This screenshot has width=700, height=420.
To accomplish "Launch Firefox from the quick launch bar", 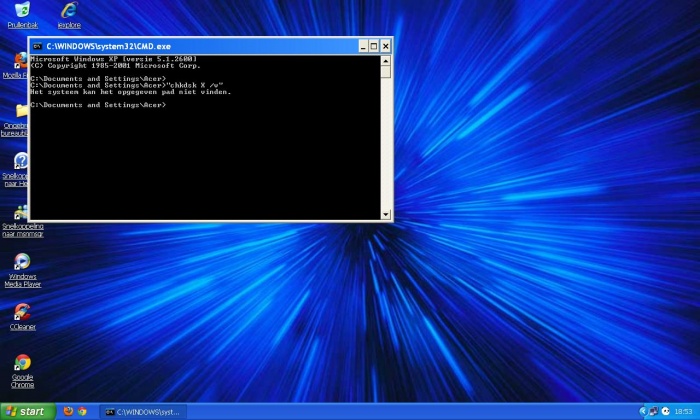I will pos(68,411).
